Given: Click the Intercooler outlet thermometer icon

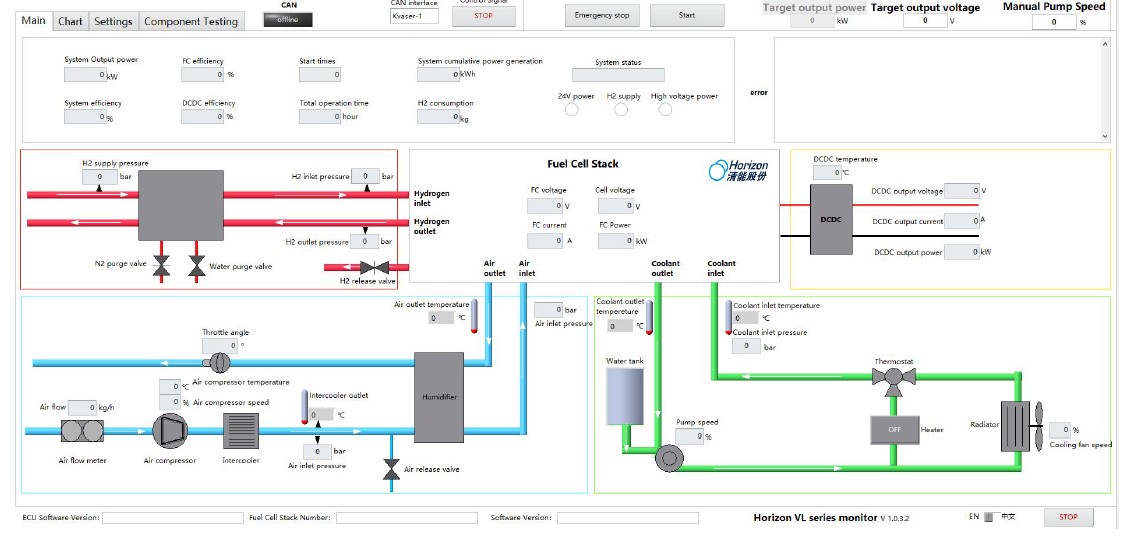Looking at the screenshot, I should pos(304,408).
